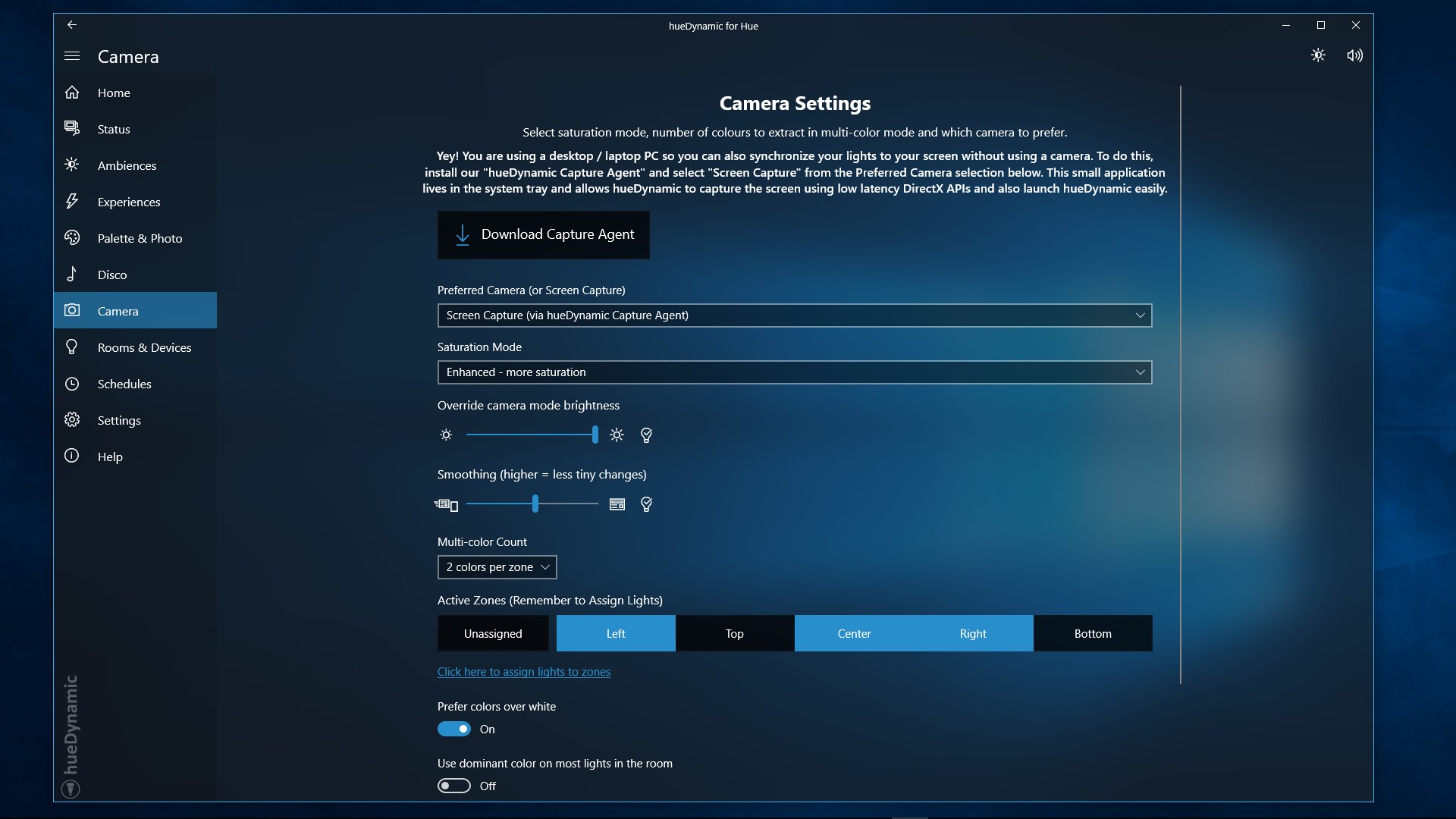Open the hamburger navigation menu

(x=72, y=56)
